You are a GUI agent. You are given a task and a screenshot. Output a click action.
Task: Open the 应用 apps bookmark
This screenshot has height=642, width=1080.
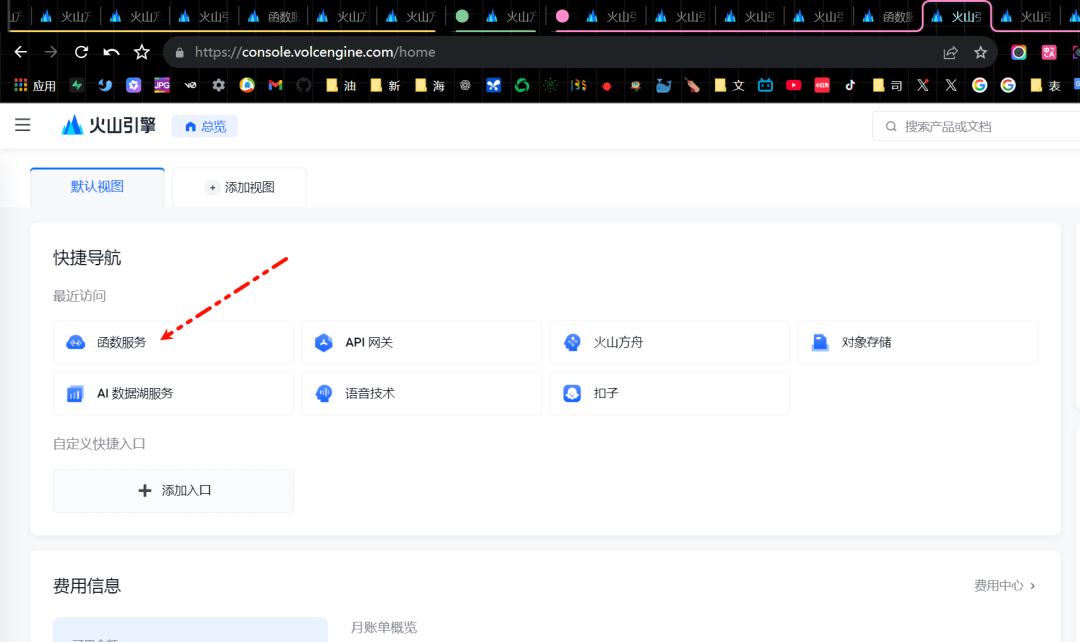click(x=35, y=85)
